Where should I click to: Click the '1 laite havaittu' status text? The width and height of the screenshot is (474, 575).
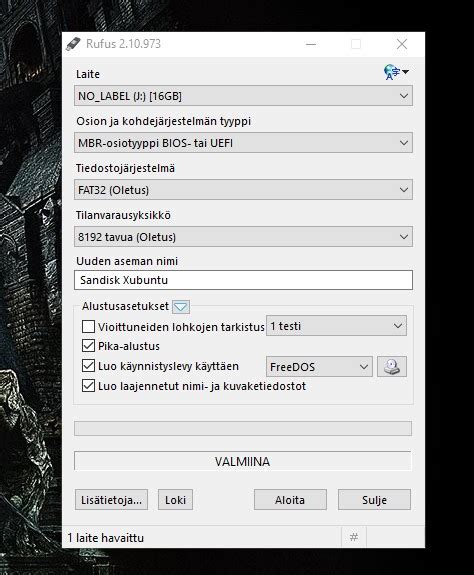click(106, 538)
